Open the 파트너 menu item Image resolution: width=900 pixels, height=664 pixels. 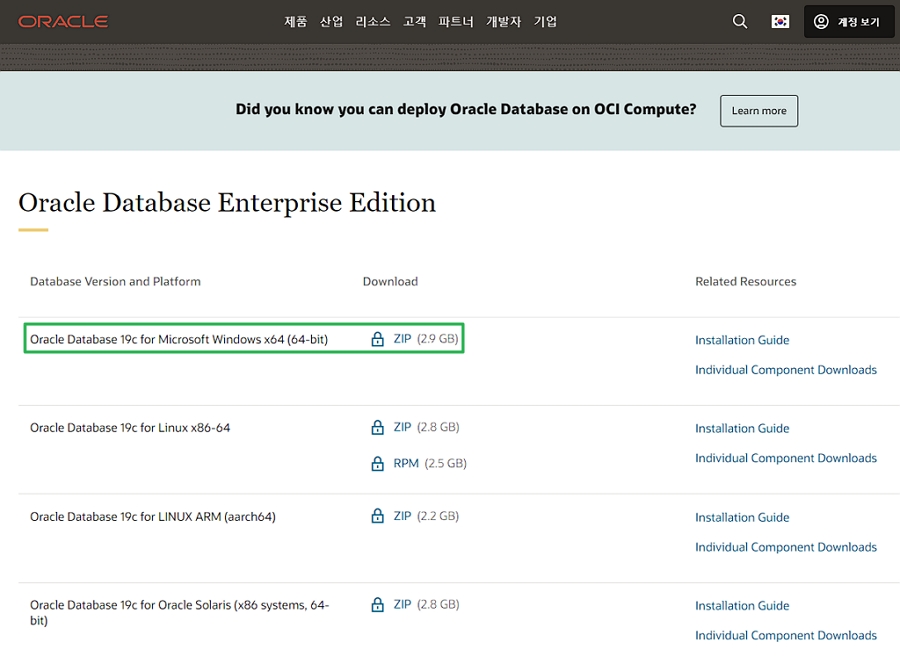click(455, 21)
